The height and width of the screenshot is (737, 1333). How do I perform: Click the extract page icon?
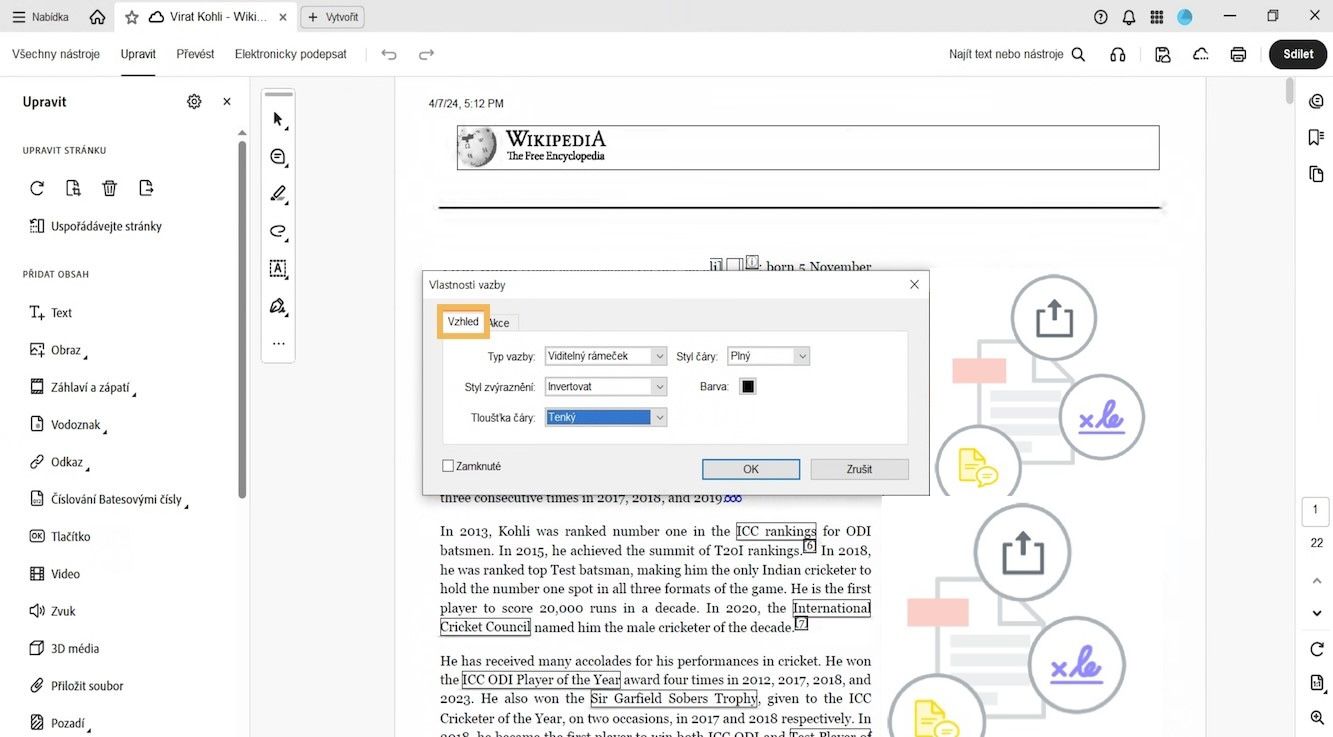click(73, 188)
